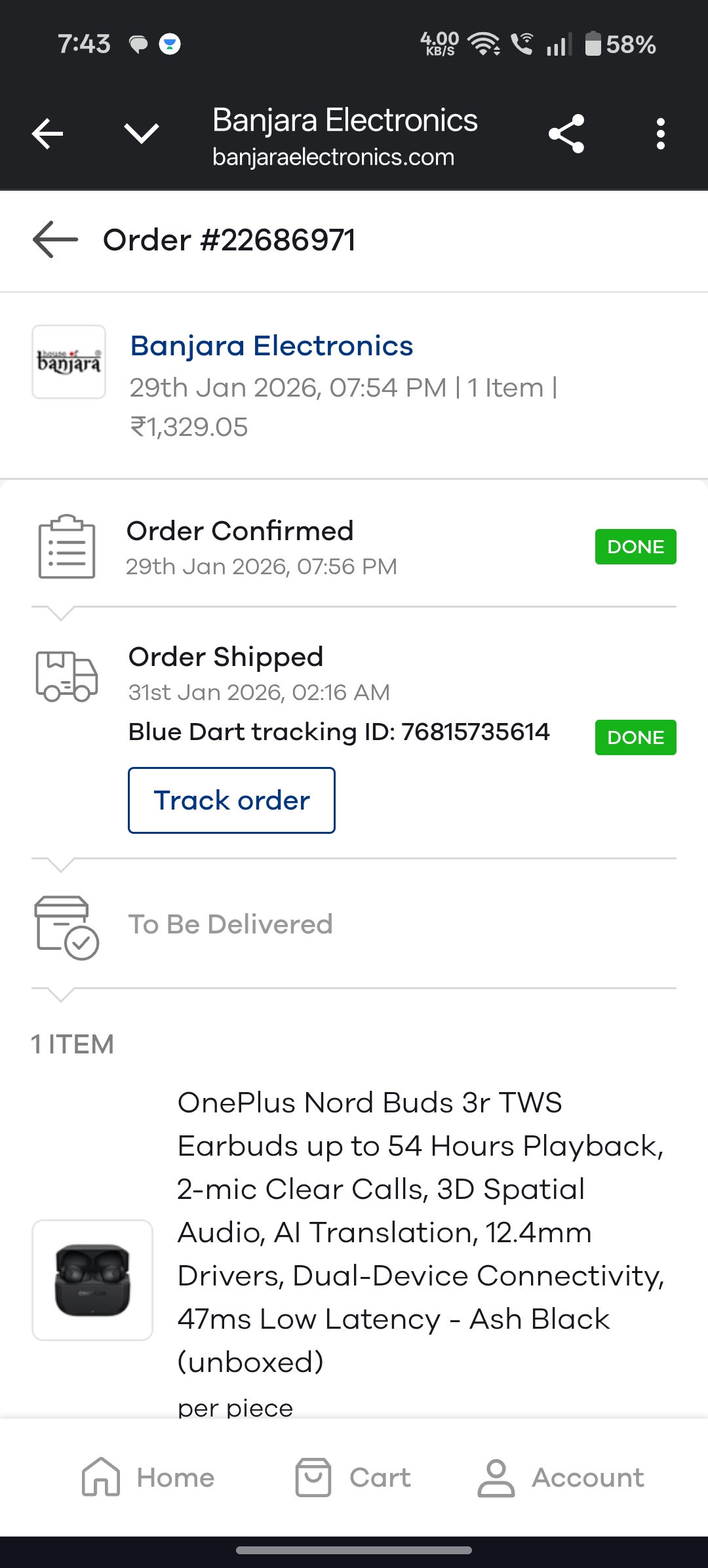
Task: Switch to the Account tab
Action: 561,1478
